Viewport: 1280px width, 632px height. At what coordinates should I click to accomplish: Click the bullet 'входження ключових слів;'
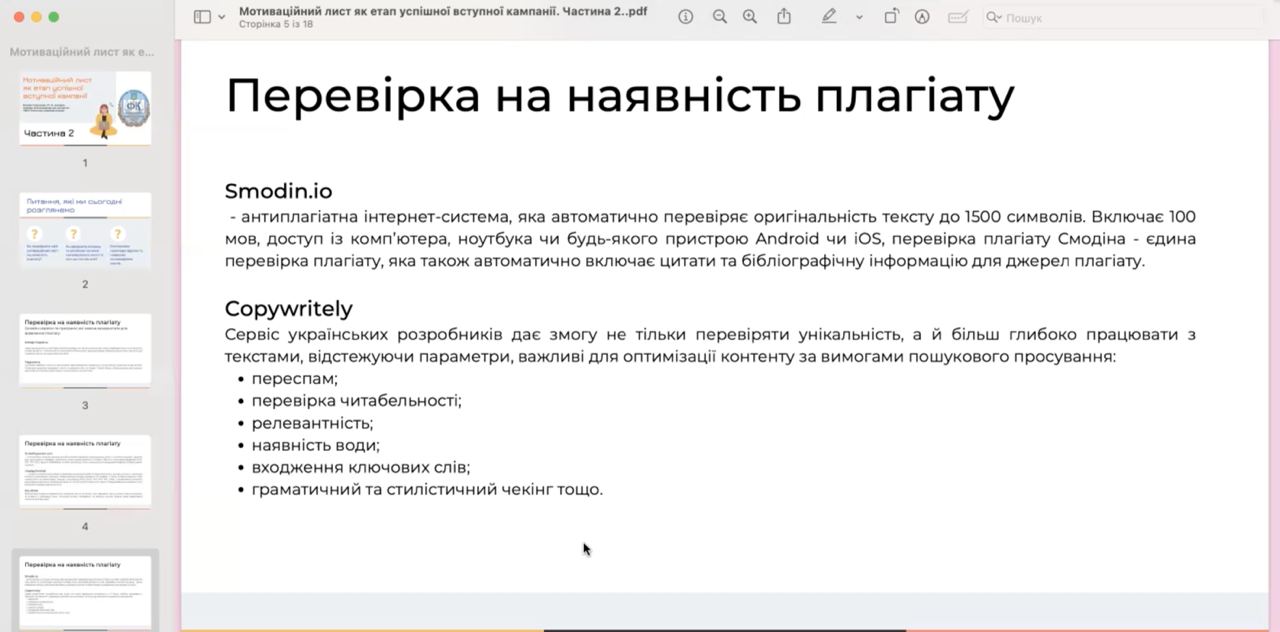coord(361,467)
